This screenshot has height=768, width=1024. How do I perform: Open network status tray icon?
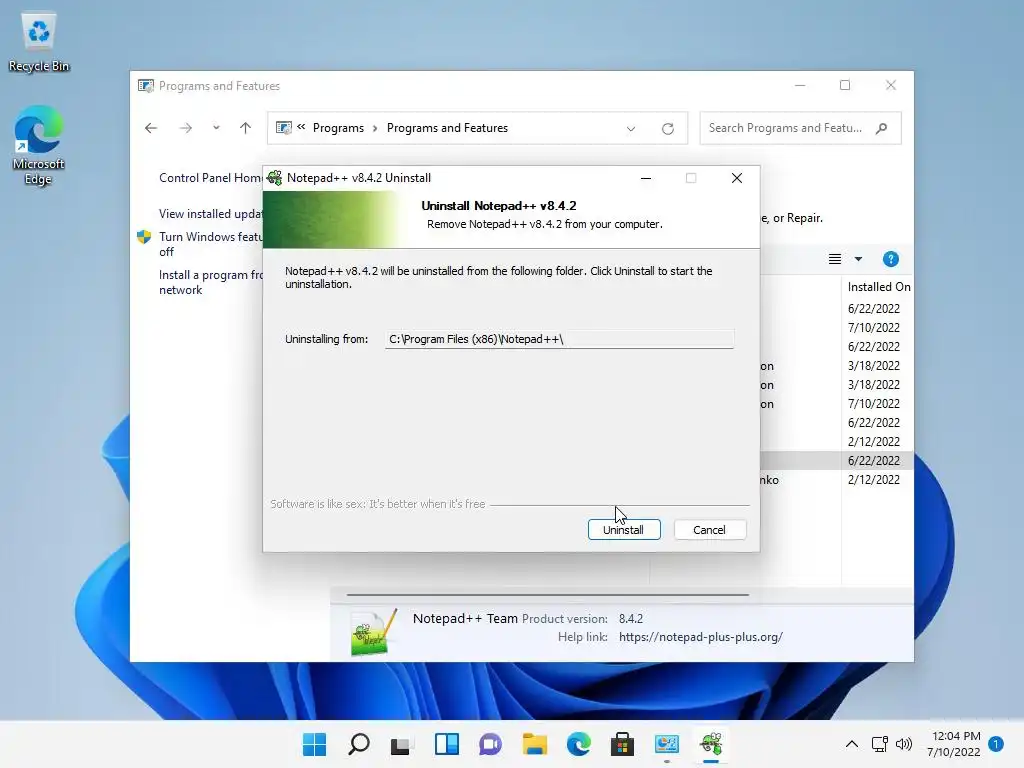(x=880, y=744)
